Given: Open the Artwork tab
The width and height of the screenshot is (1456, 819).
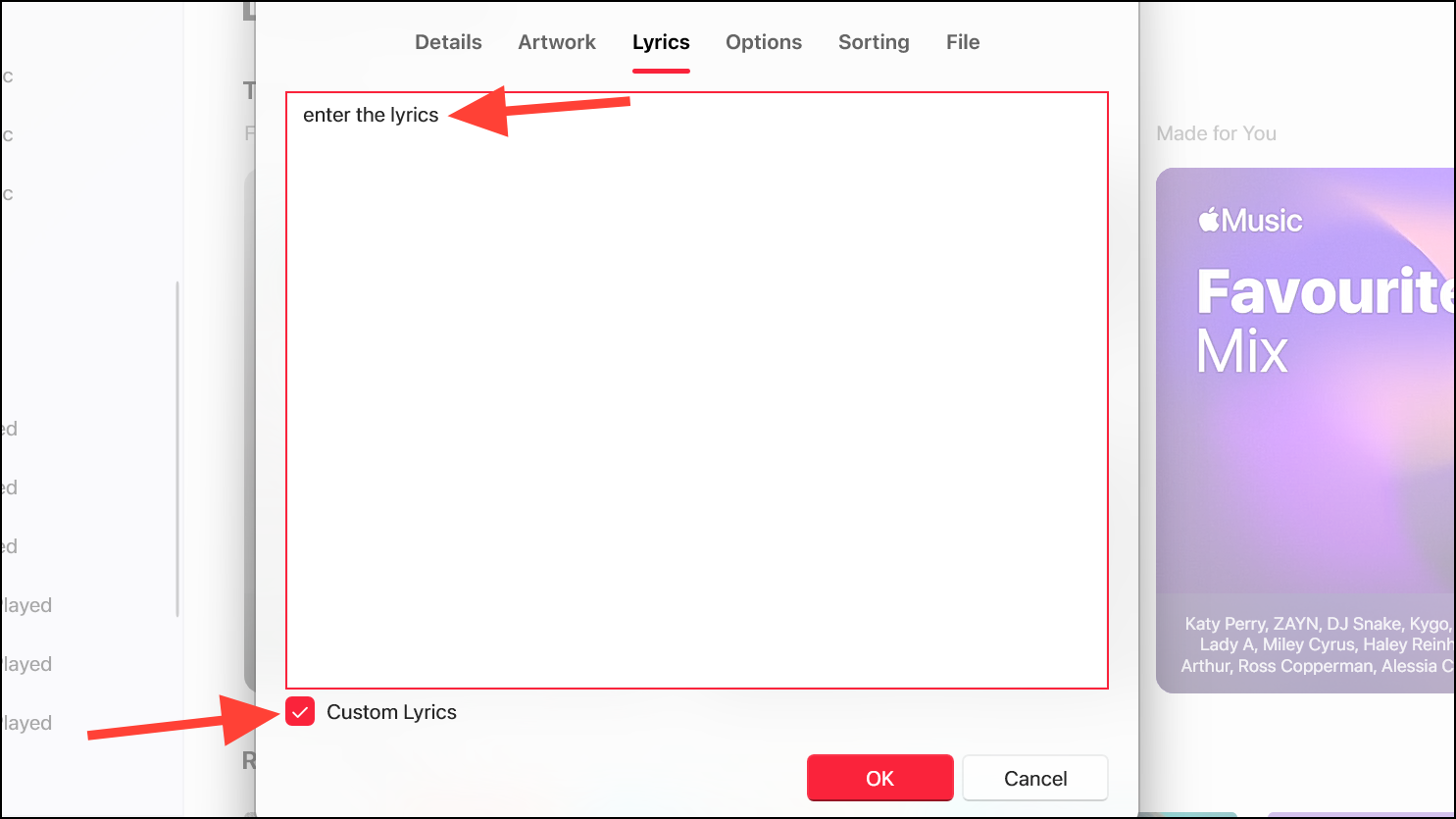Looking at the screenshot, I should (x=557, y=42).
